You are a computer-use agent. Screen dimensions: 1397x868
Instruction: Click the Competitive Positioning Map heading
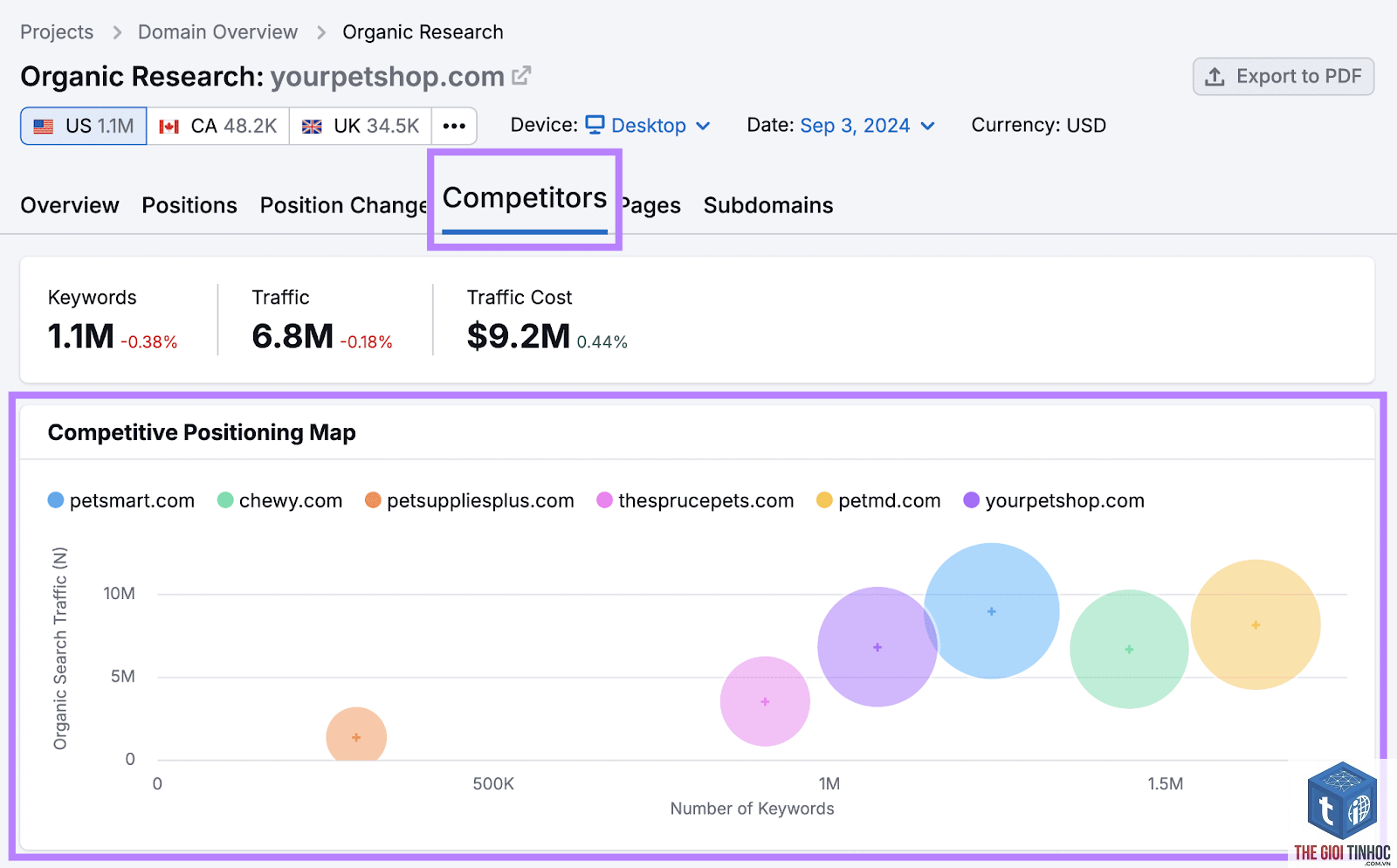(202, 432)
